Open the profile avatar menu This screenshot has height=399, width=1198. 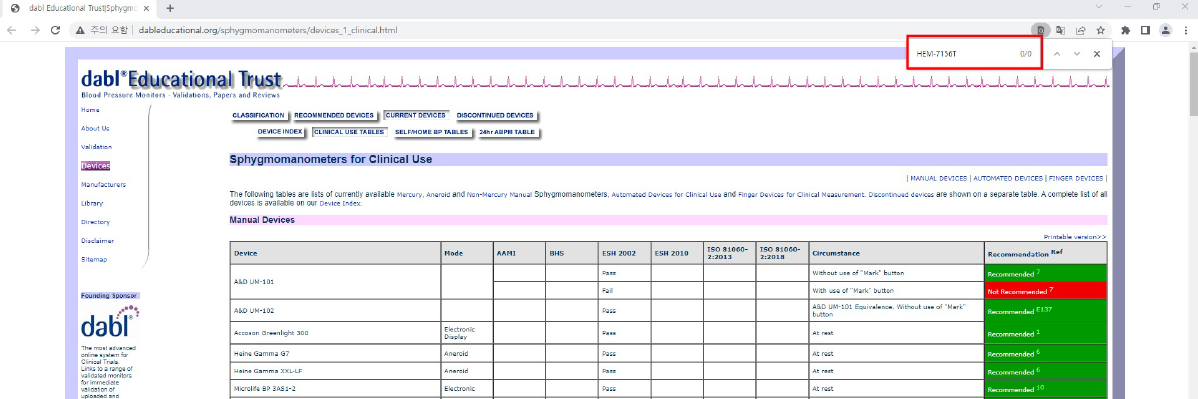pyautogui.click(x=1165, y=31)
